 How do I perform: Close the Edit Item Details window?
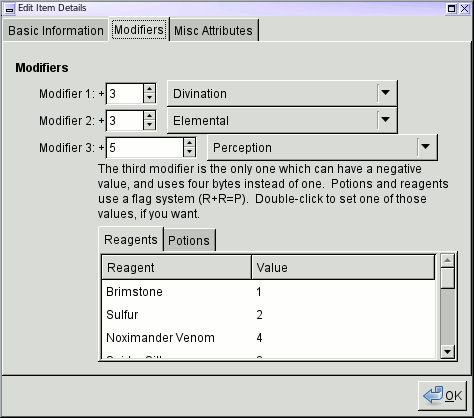(465, 9)
